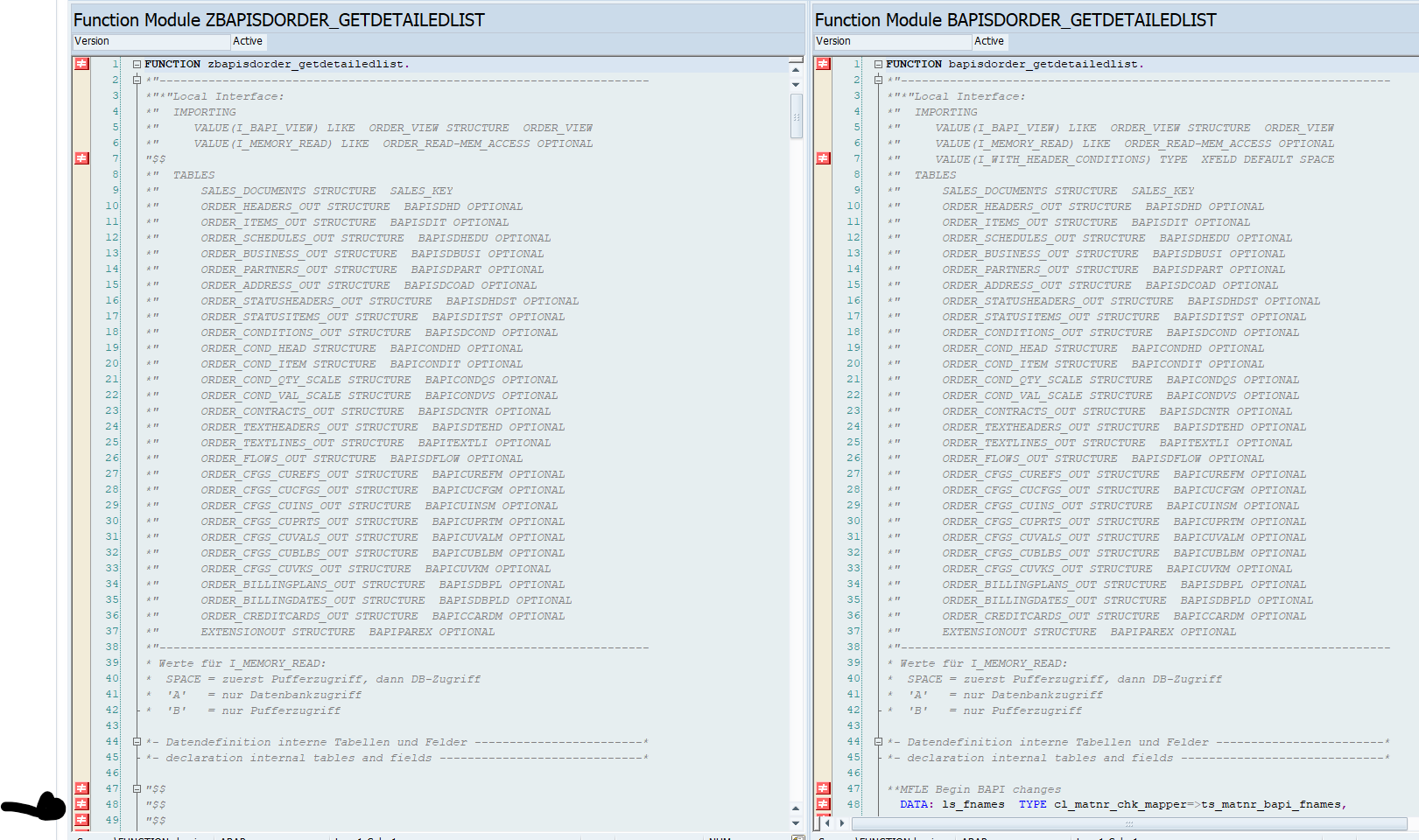The image size is (1419, 840).
Task: Collapse the FUNCTION zbapisdorder_getdetailedlist block
Action: click(x=137, y=64)
